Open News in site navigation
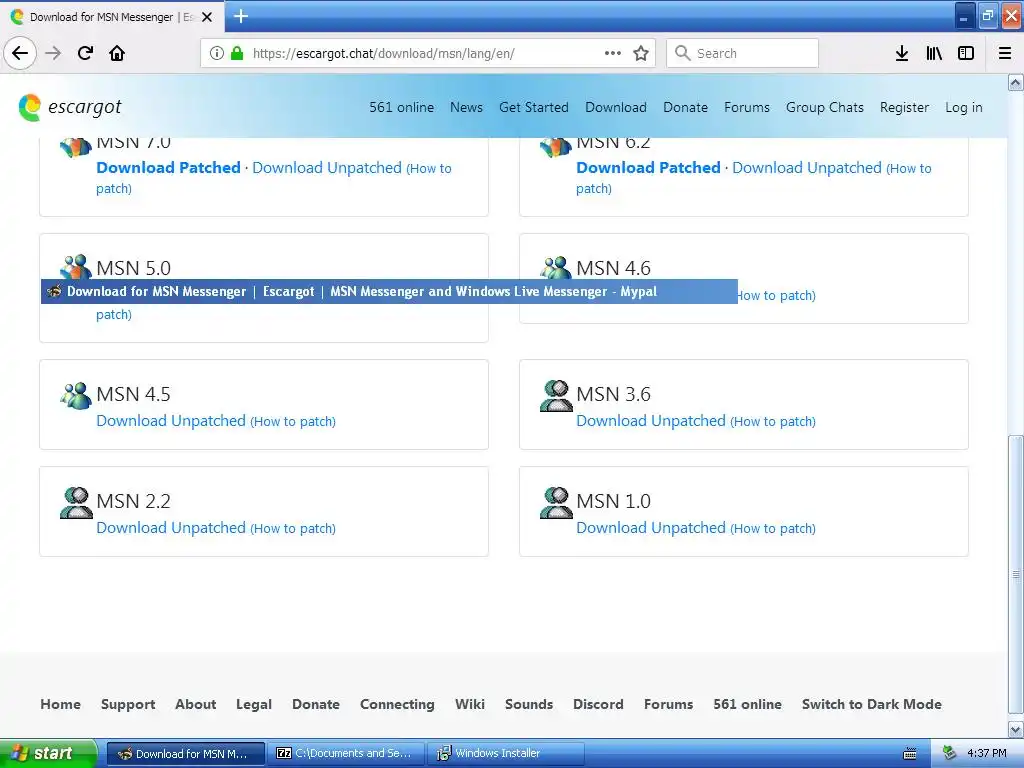Image resolution: width=1024 pixels, height=768 pixels. tap(466, 107)
